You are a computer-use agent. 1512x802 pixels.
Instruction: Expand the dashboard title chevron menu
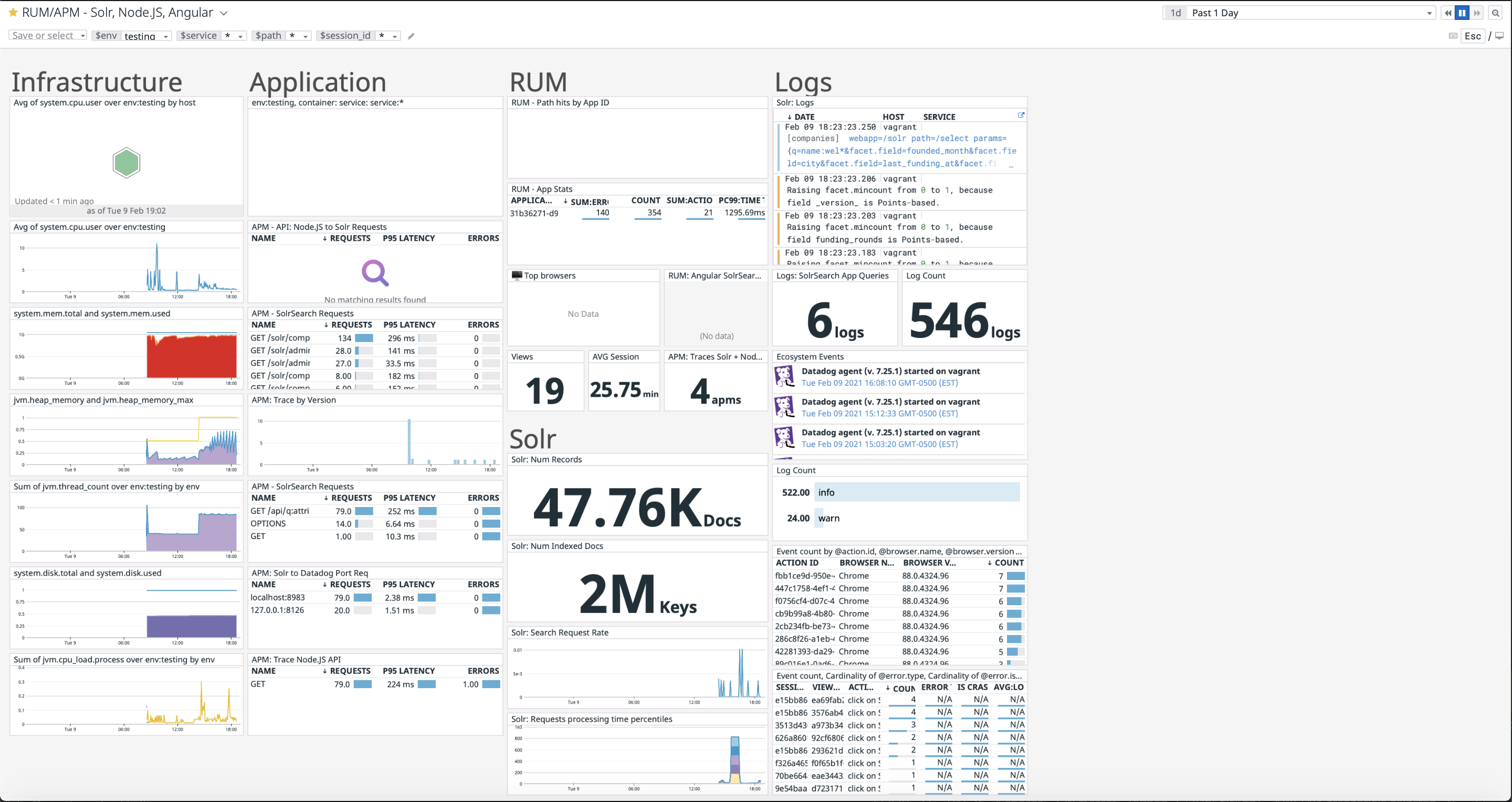coord(224,13)
